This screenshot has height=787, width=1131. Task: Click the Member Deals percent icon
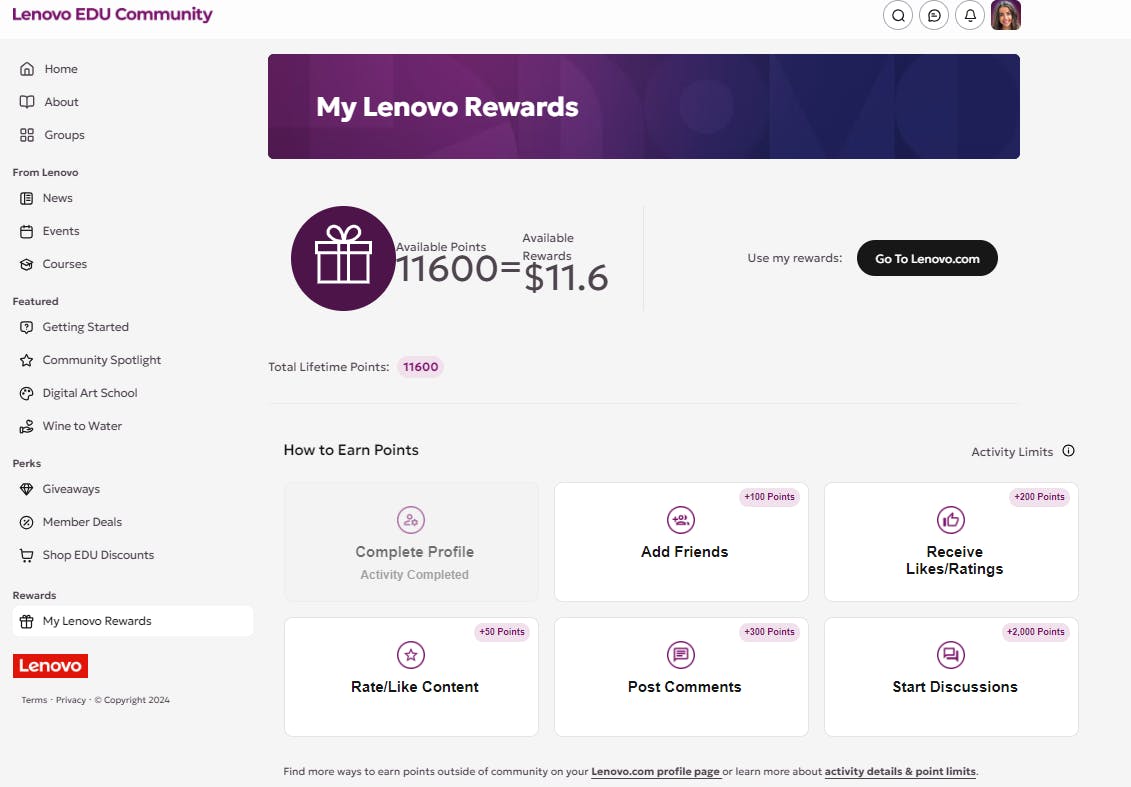coord(27,522)
